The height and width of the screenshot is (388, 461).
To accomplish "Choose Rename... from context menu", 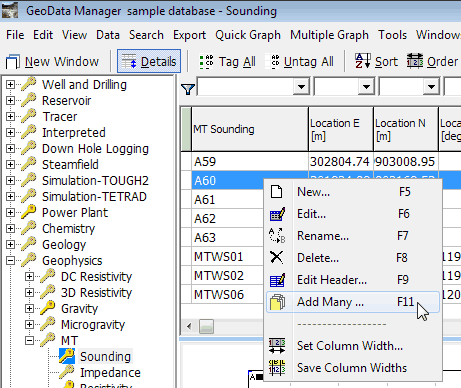I will pos(353,236).
